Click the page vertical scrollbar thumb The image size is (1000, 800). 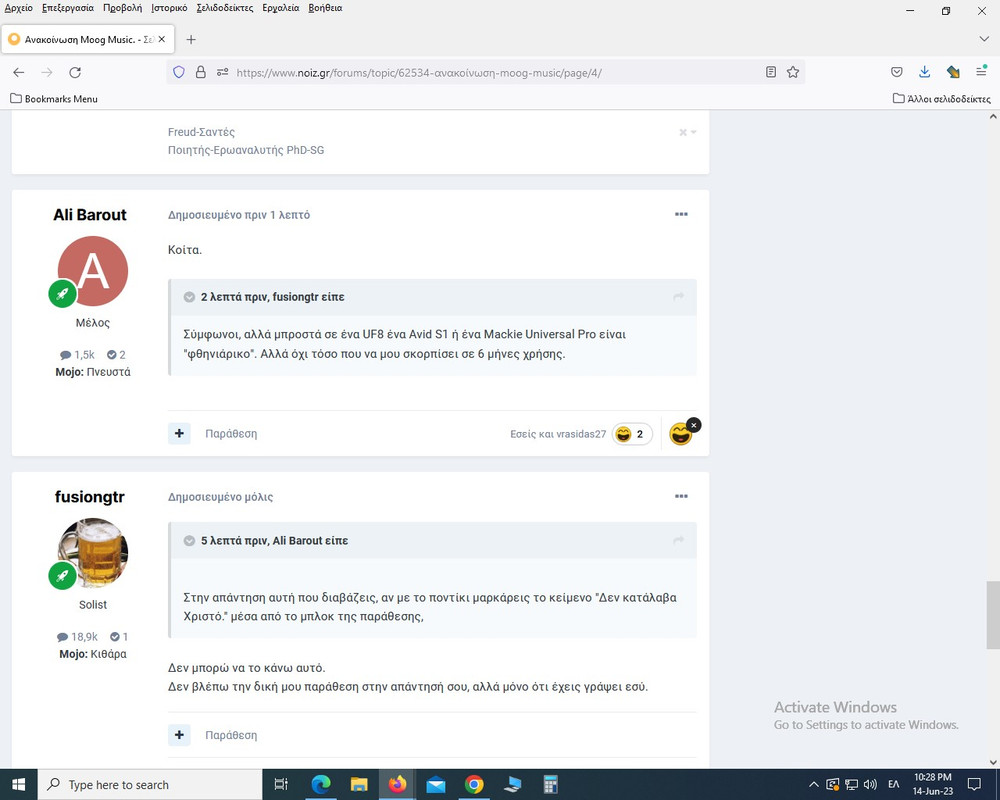(993, 615)
